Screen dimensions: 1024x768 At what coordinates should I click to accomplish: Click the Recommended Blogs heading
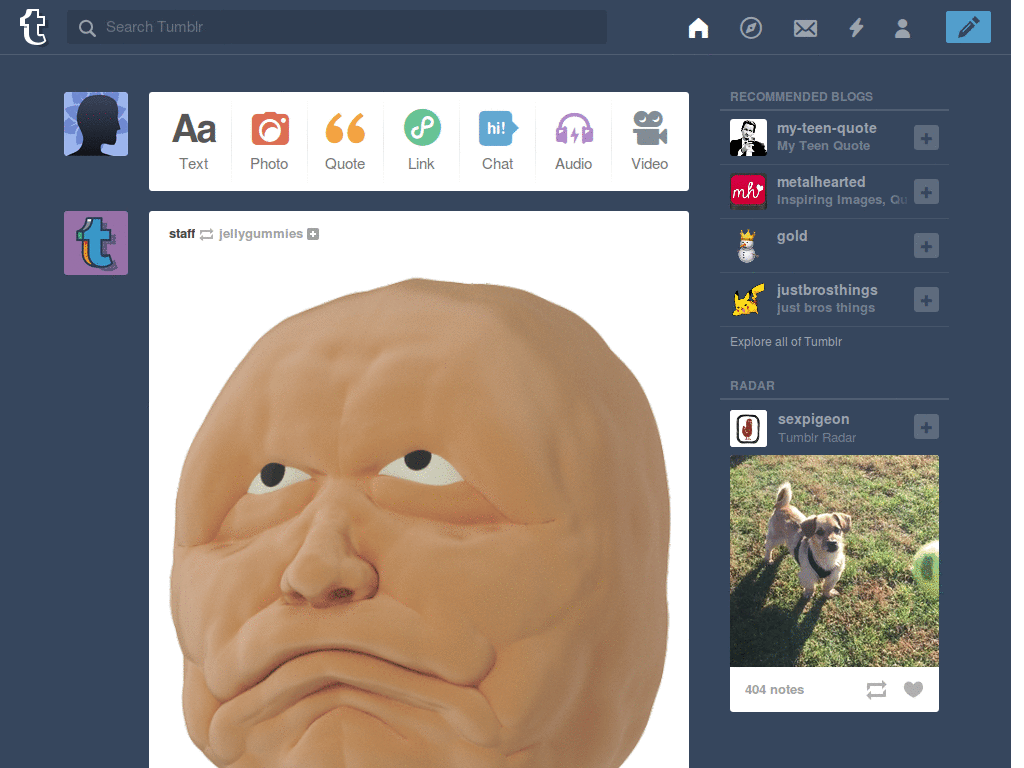pyautogui.click(x=801, y=97)
